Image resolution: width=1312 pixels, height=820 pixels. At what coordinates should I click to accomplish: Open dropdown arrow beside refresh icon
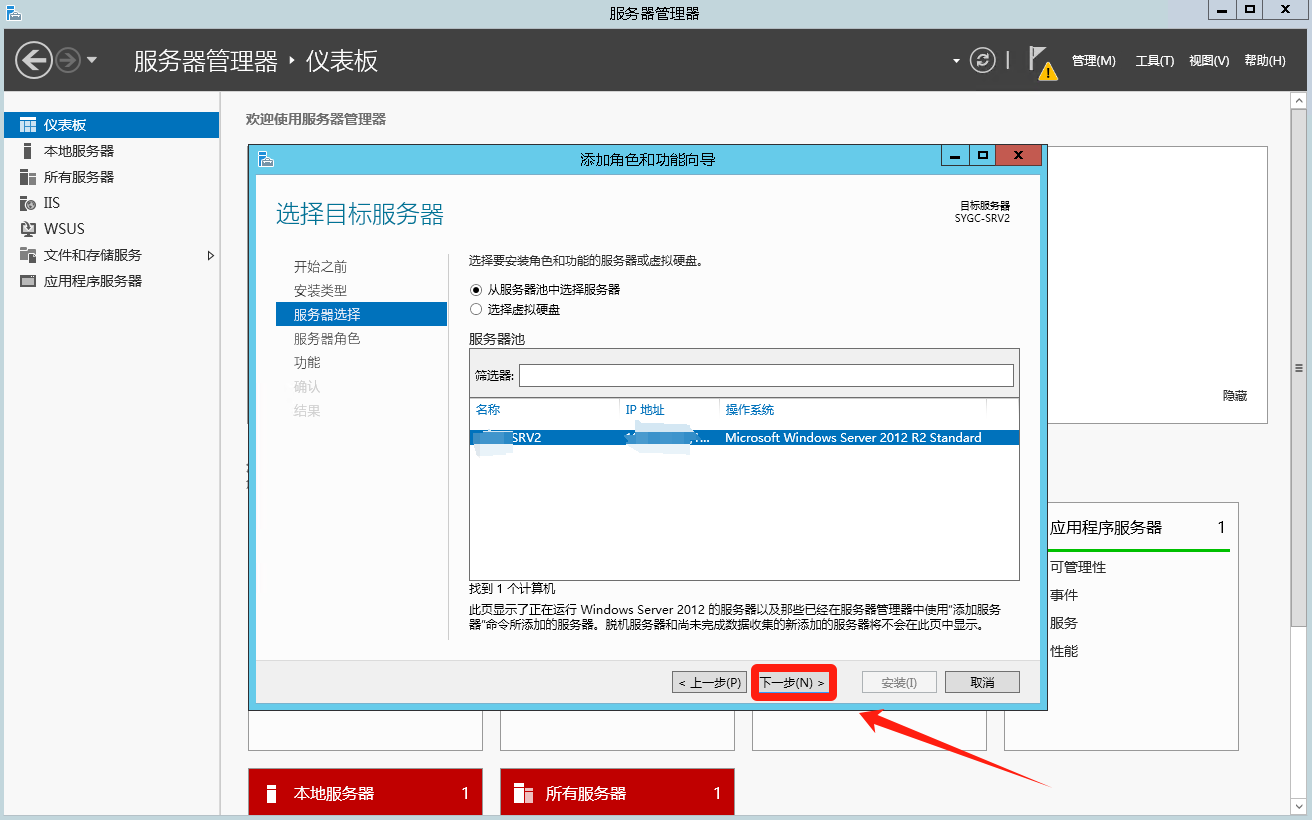pos(956,61)
